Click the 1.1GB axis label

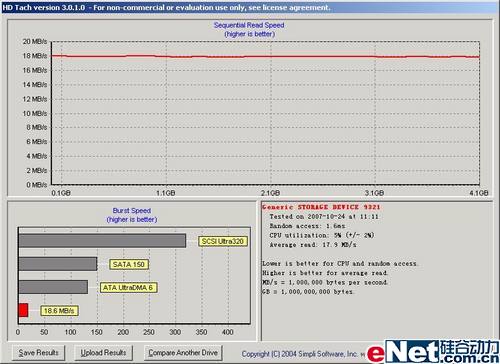[x=166, y=193]
